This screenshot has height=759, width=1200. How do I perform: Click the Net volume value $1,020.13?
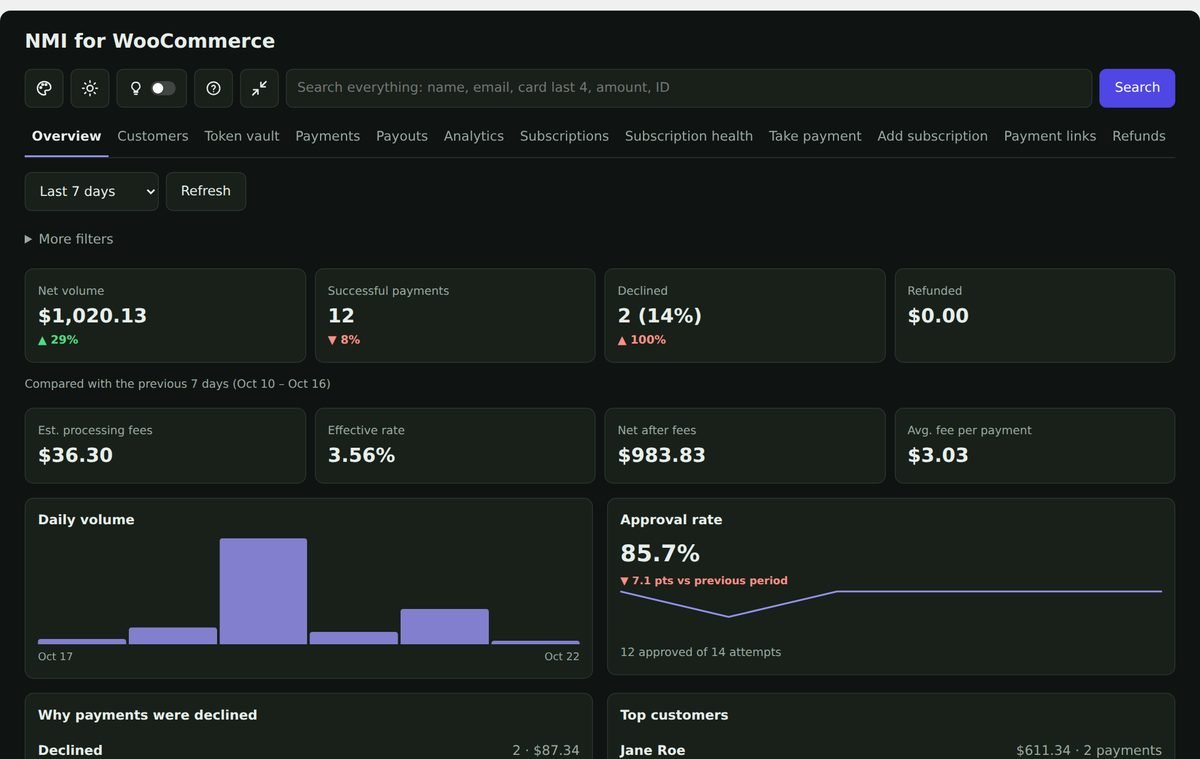(x=92, y=316)
